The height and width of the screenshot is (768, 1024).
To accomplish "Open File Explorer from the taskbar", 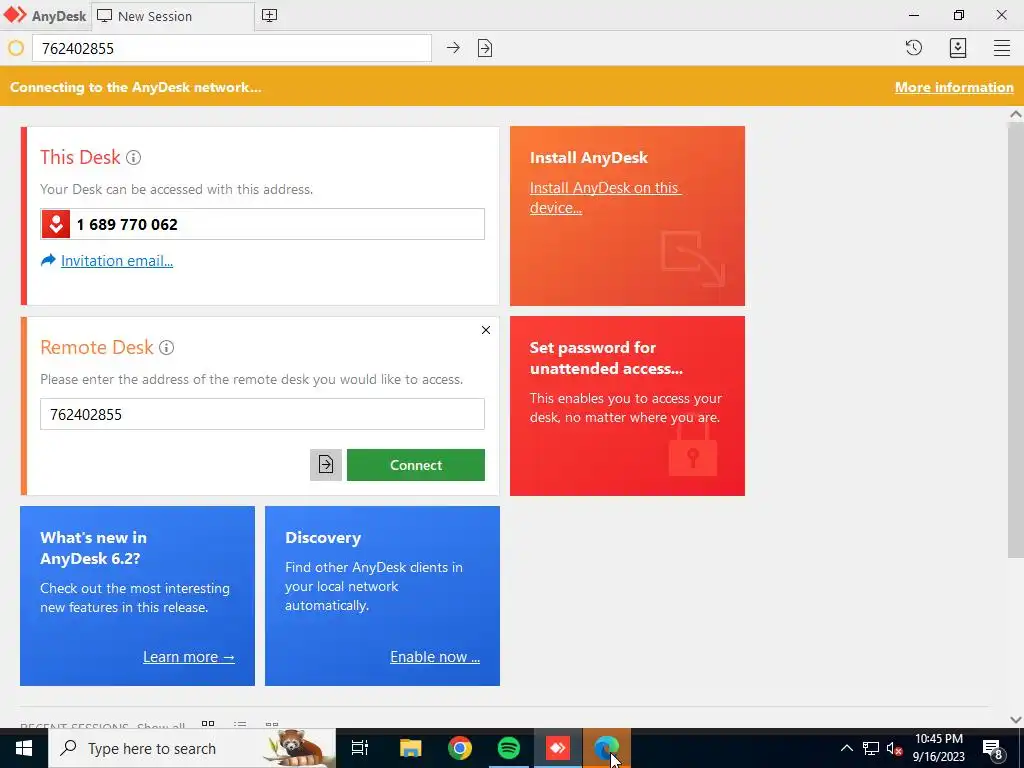I will click(x=411, y=748).
